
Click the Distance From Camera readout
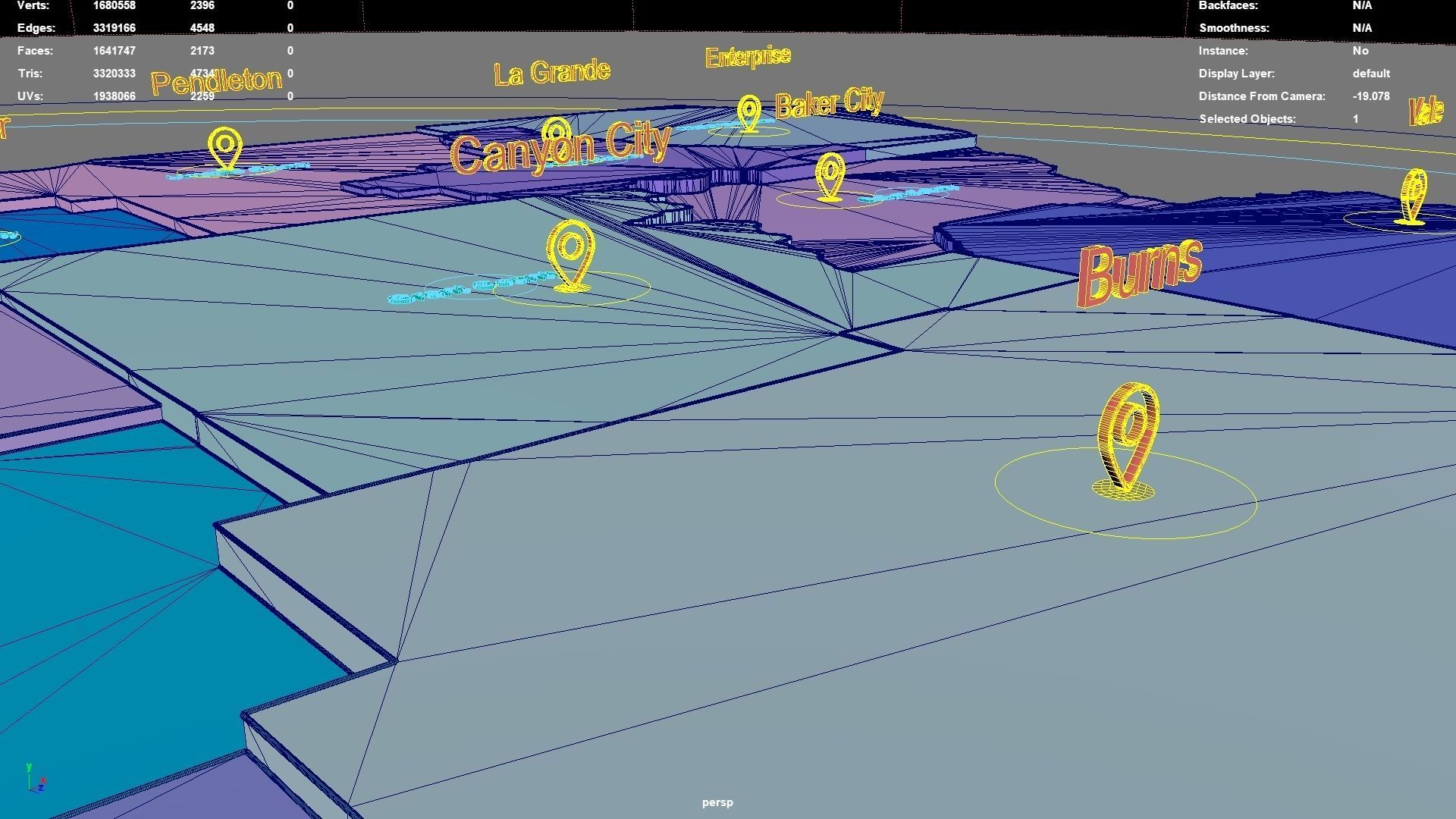click(x=1370, y=96)
